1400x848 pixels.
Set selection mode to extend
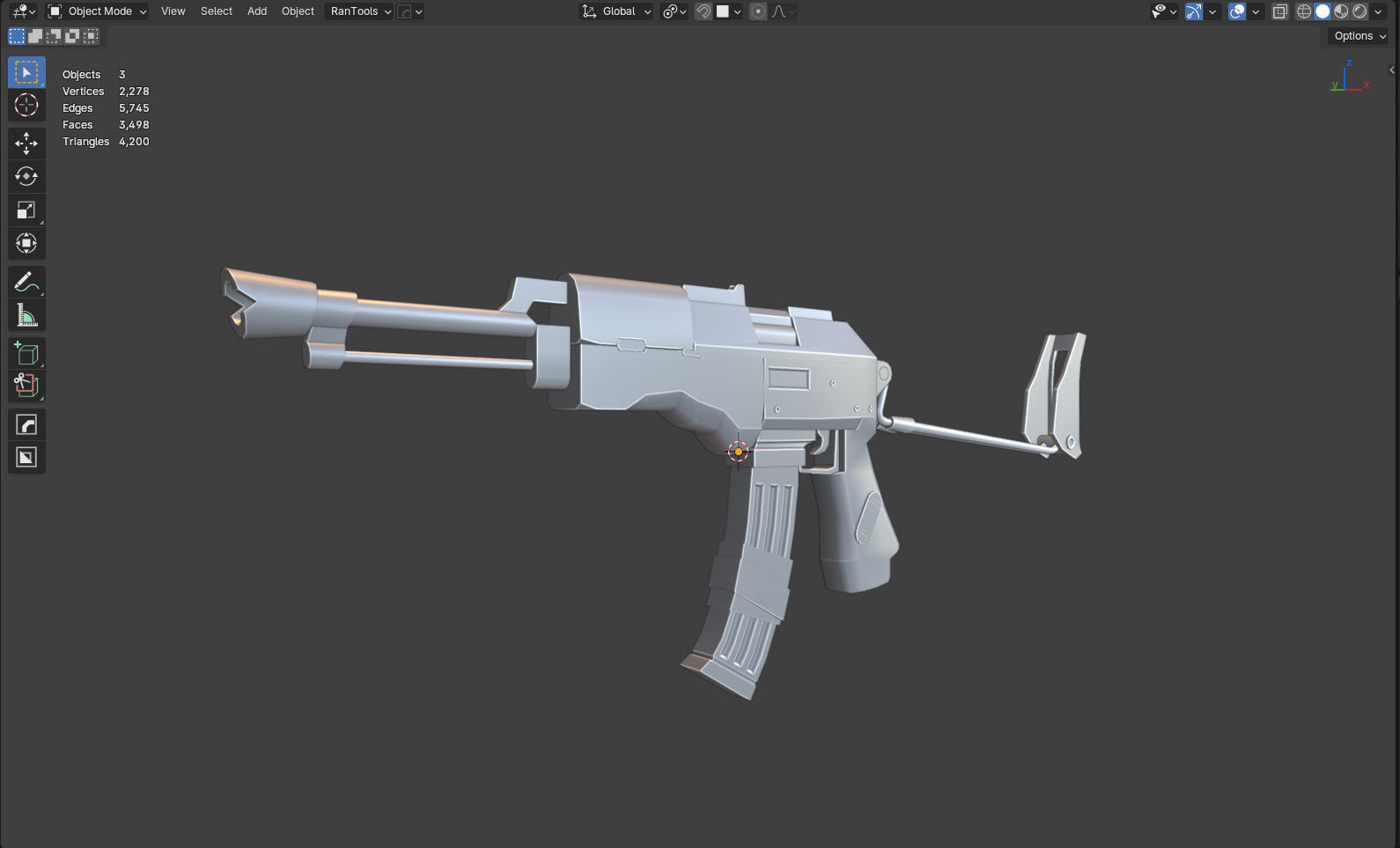35,36
